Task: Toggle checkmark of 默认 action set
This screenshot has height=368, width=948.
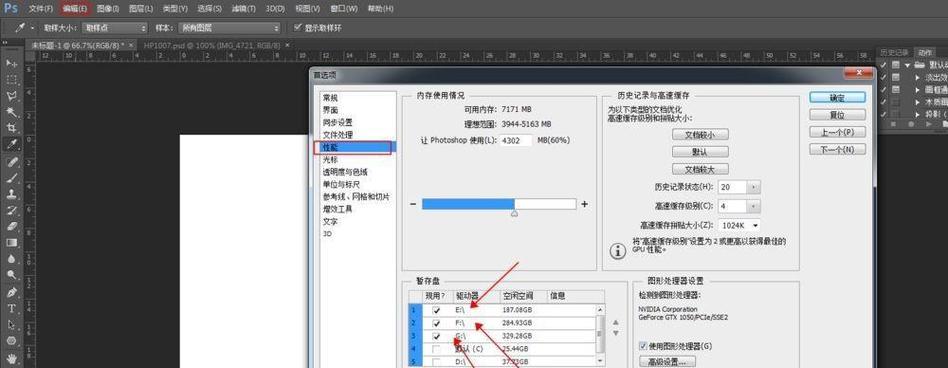Action: pyautogui.click(x=883, y=65)
